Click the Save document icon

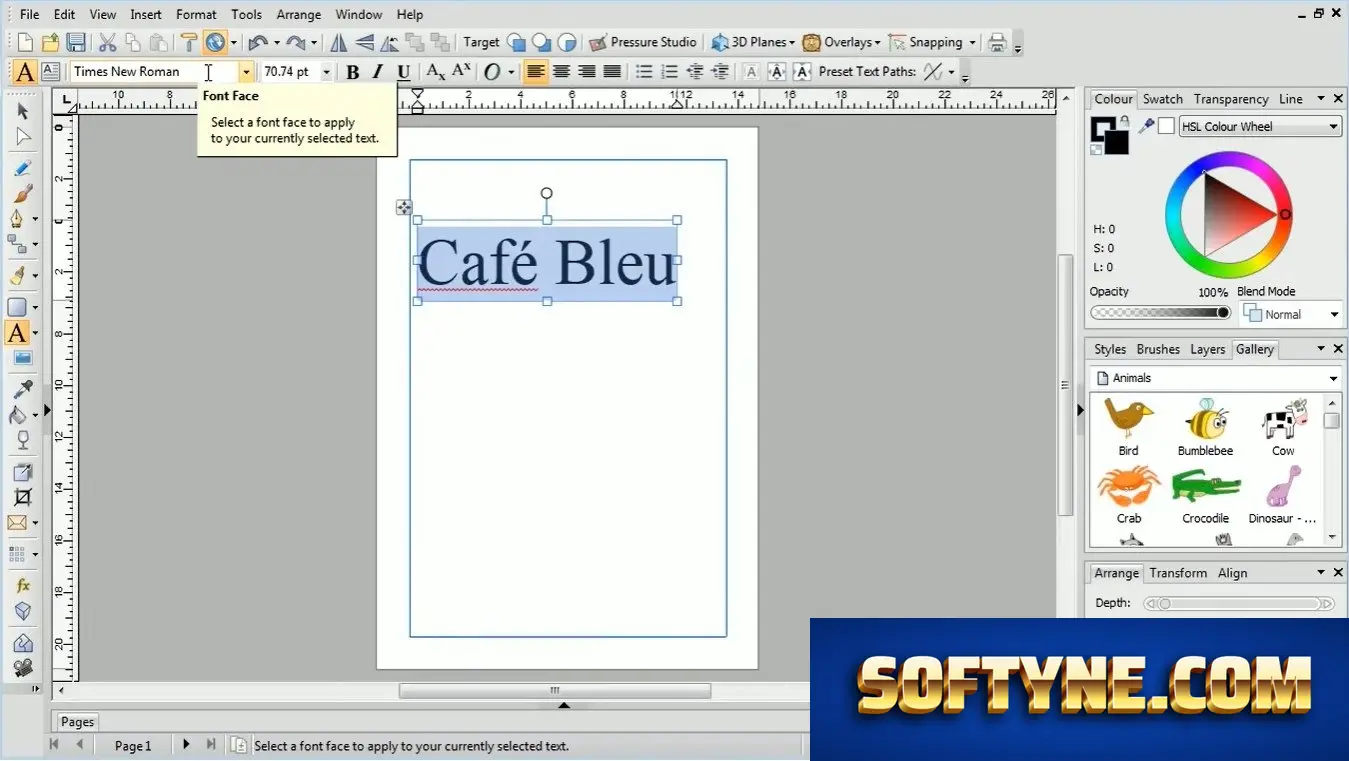pyautogui.click(x=76, y=42)
